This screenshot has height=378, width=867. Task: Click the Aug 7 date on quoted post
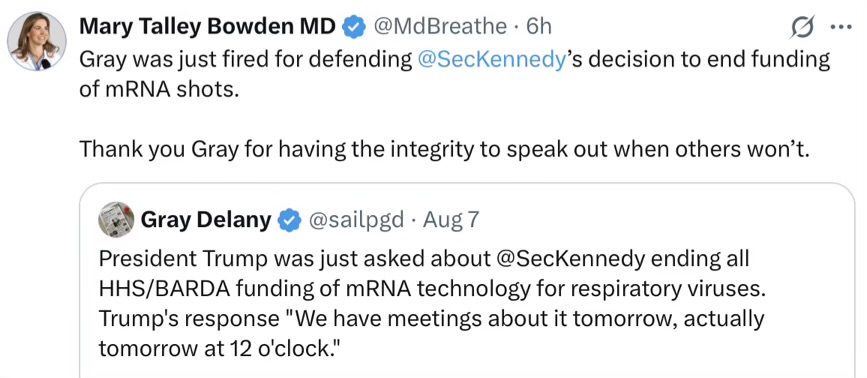tap(451, 220)
